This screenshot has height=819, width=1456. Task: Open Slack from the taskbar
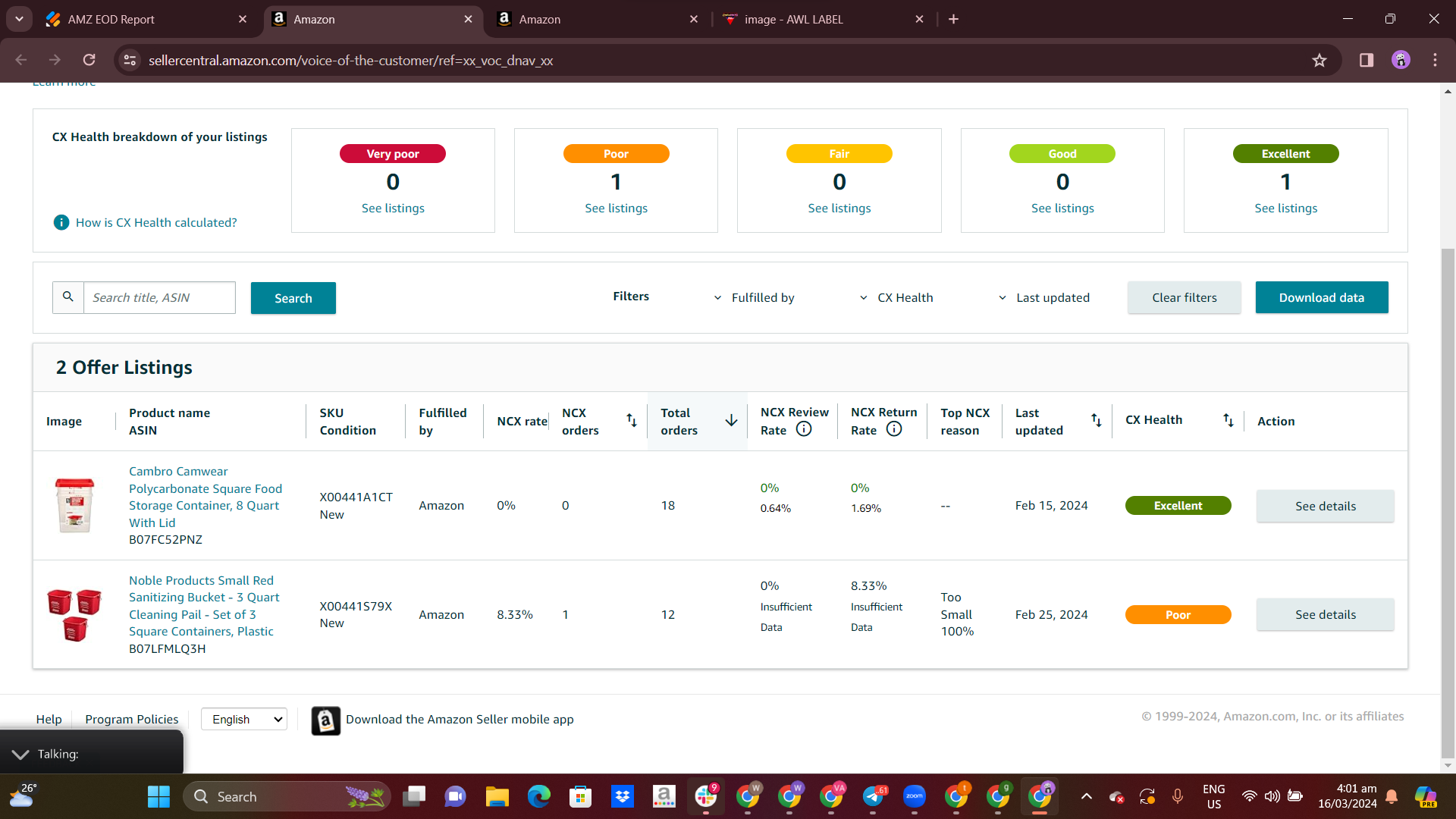705,796
